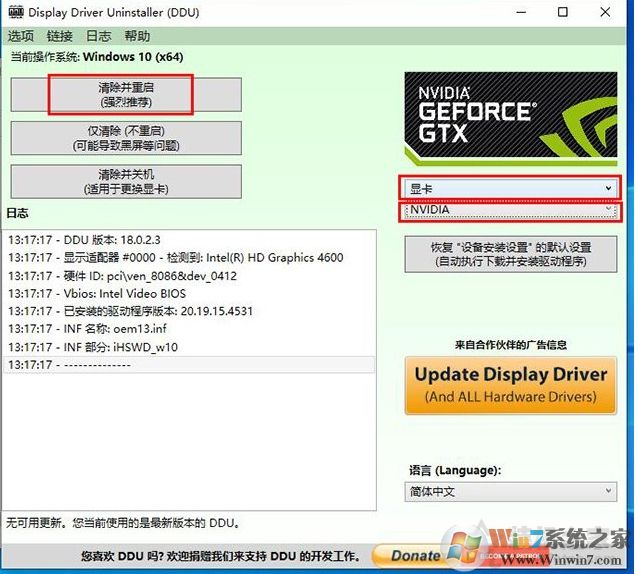Viewport: 638px width, 574px height.
Task: Click 清除并关机 button
Action: pyautogui.click(x=126, y=181)
